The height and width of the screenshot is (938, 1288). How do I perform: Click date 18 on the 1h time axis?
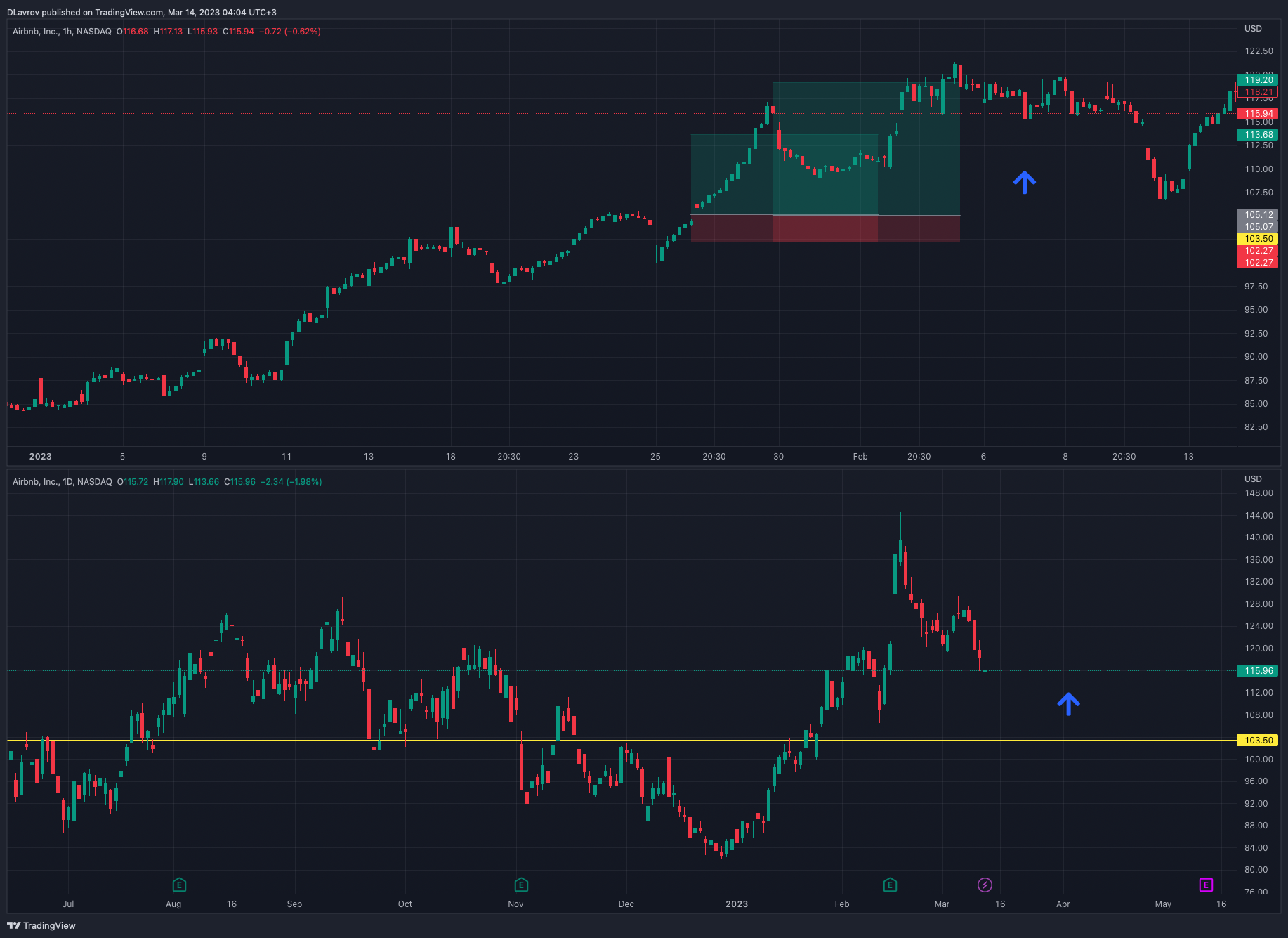click(451, 457)
